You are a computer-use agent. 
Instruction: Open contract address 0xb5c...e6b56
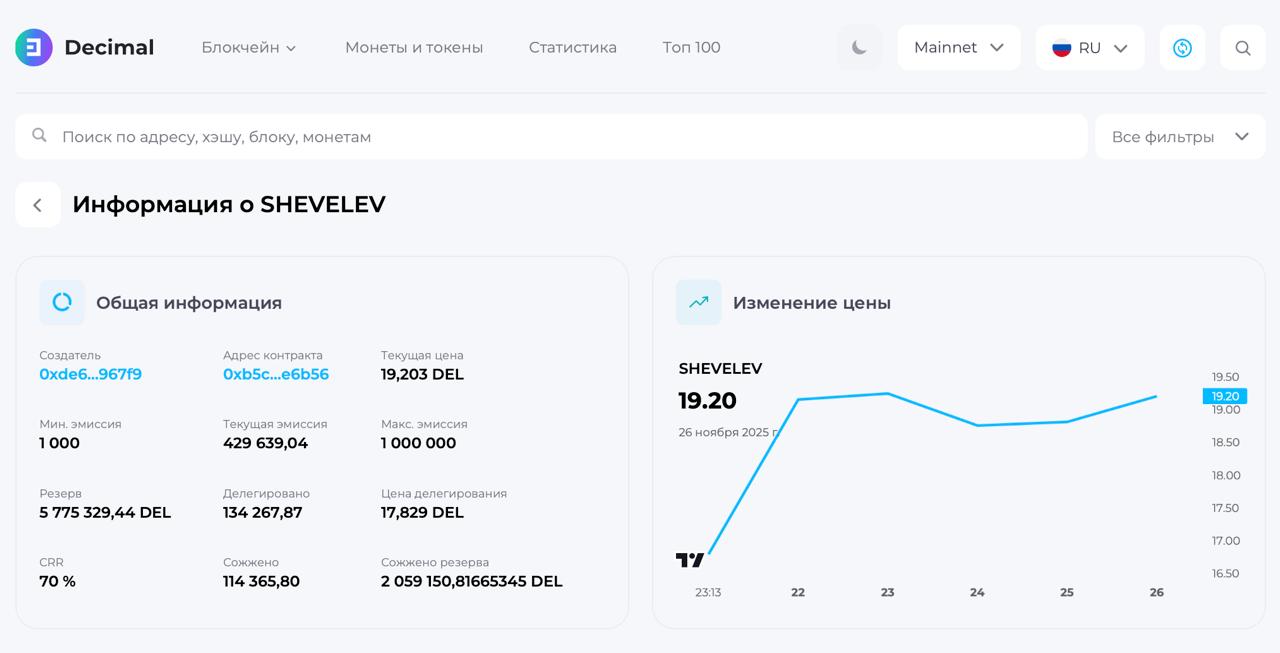point(276,374)
